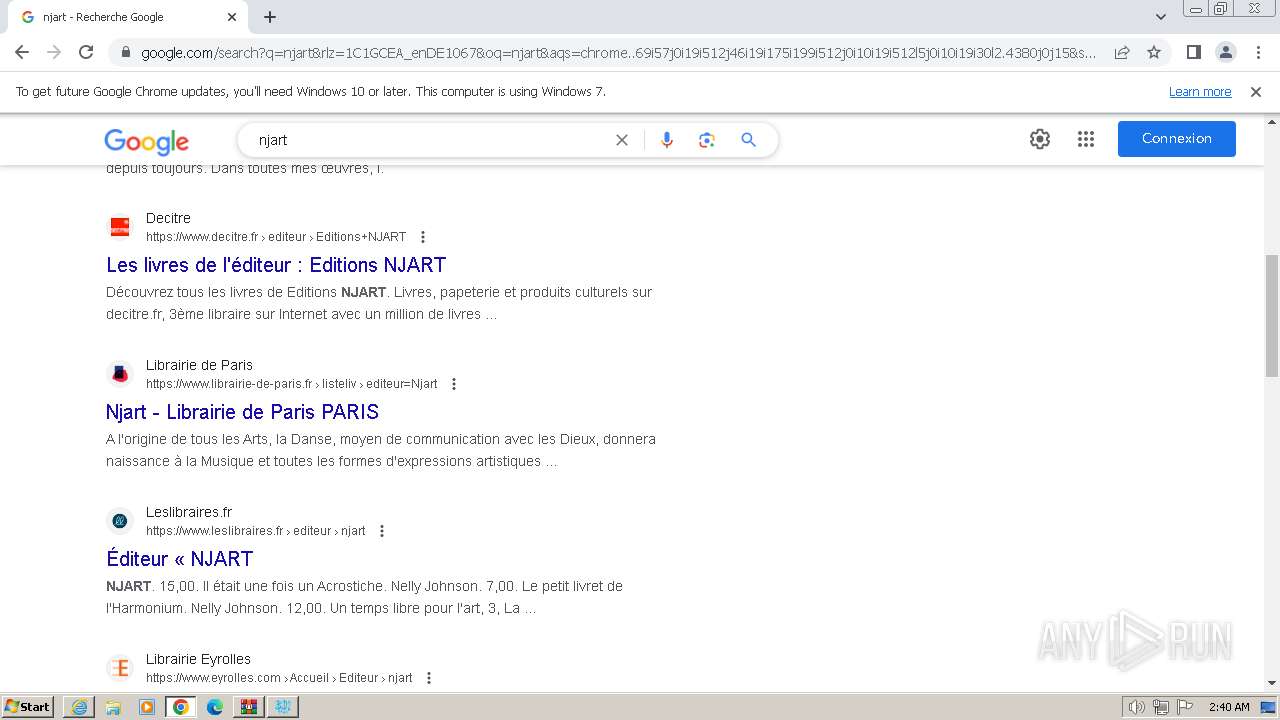Open more options for Librairie Eyrolles result

click(429, 678)
